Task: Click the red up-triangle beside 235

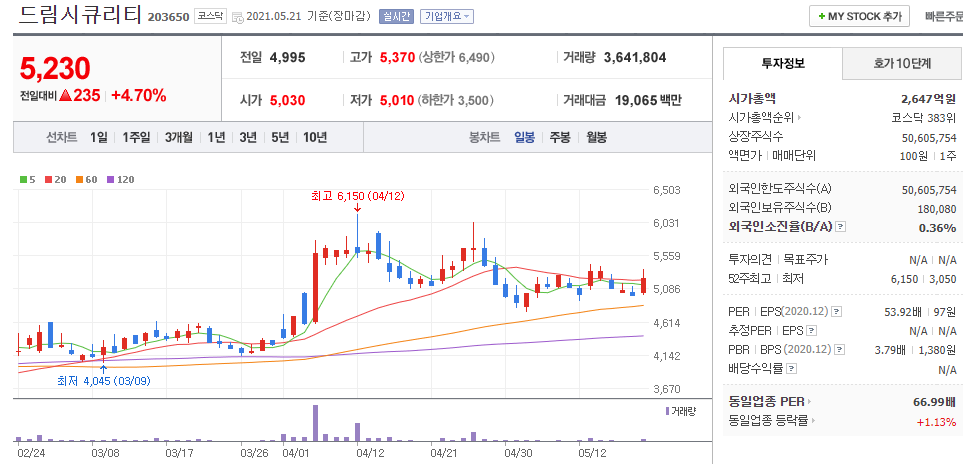Action: pos(66,96)
